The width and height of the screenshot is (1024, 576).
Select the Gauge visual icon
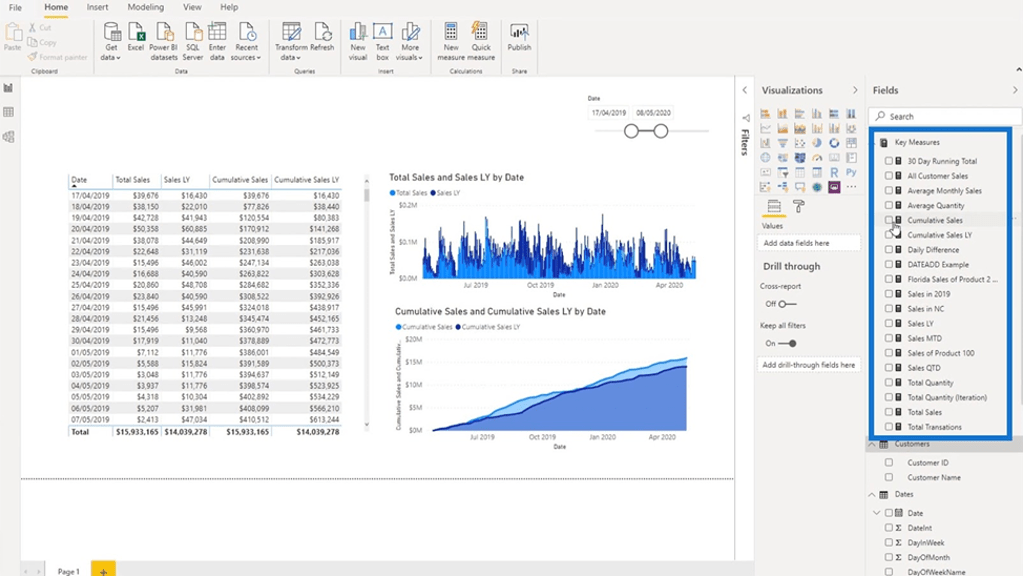(817, 157)
